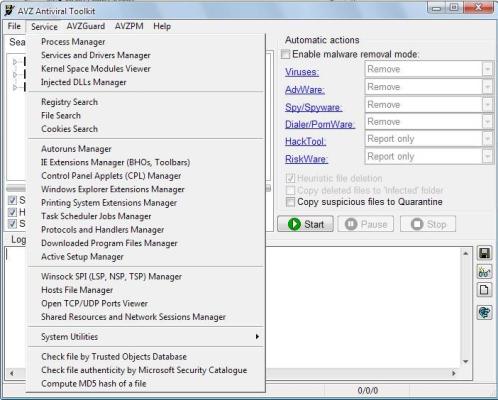Follow the RiskWare link
Viewport: 498px width, 400px height.
[x=306, y=159]
